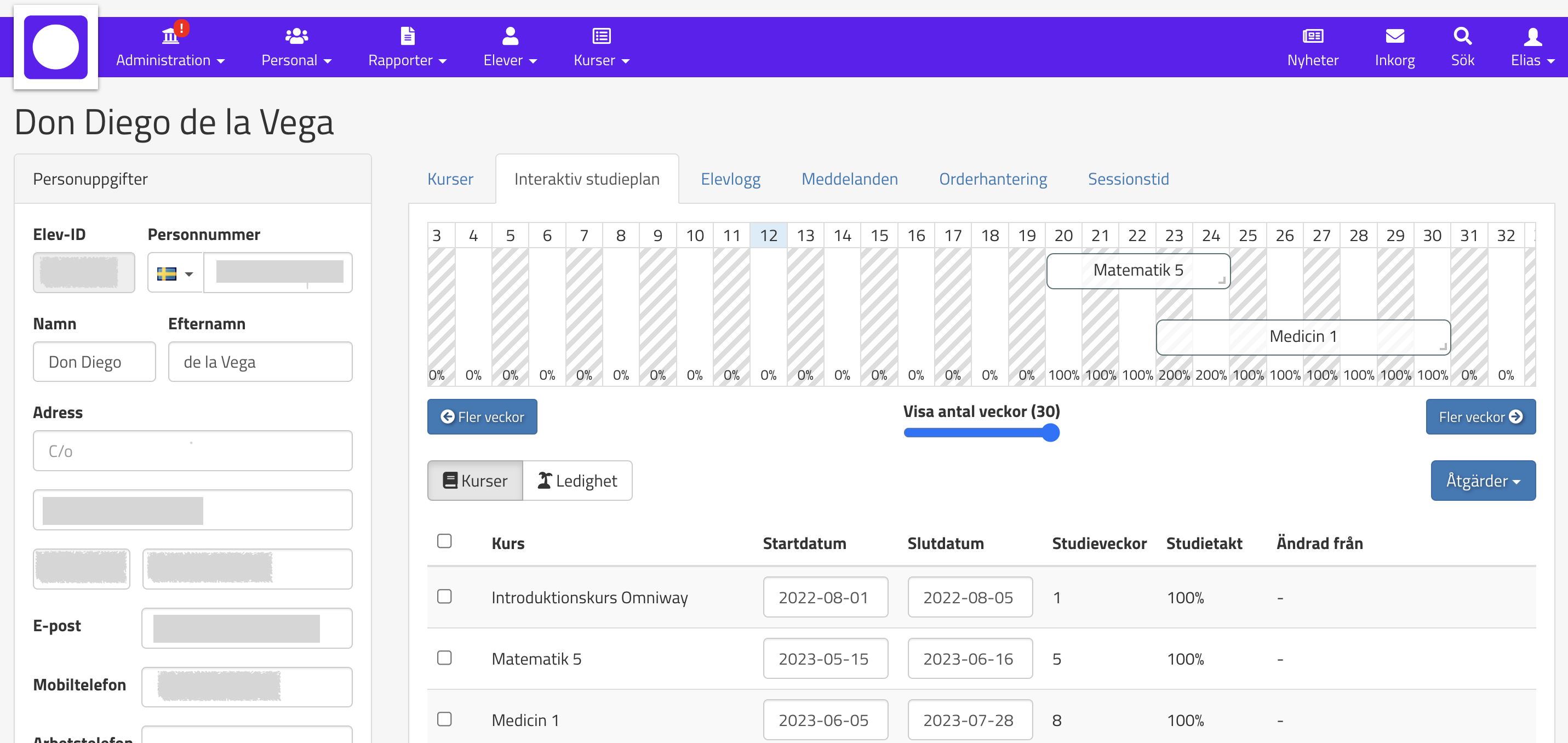The image size is (1568, 743).
Task: Switch to the Ledighet view button
Action: pos(577,481)
